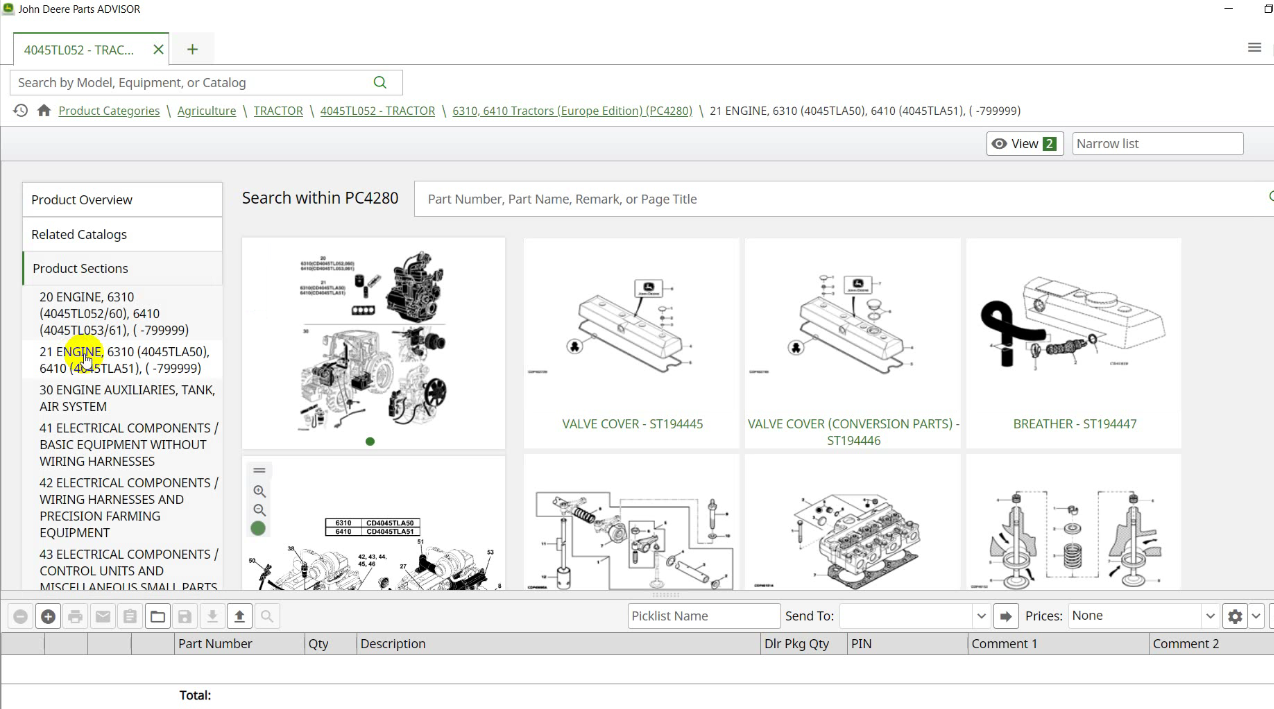Toggle the View eye button
This screenshot has height=709, width=1274.
click(x=1024, y=144)
